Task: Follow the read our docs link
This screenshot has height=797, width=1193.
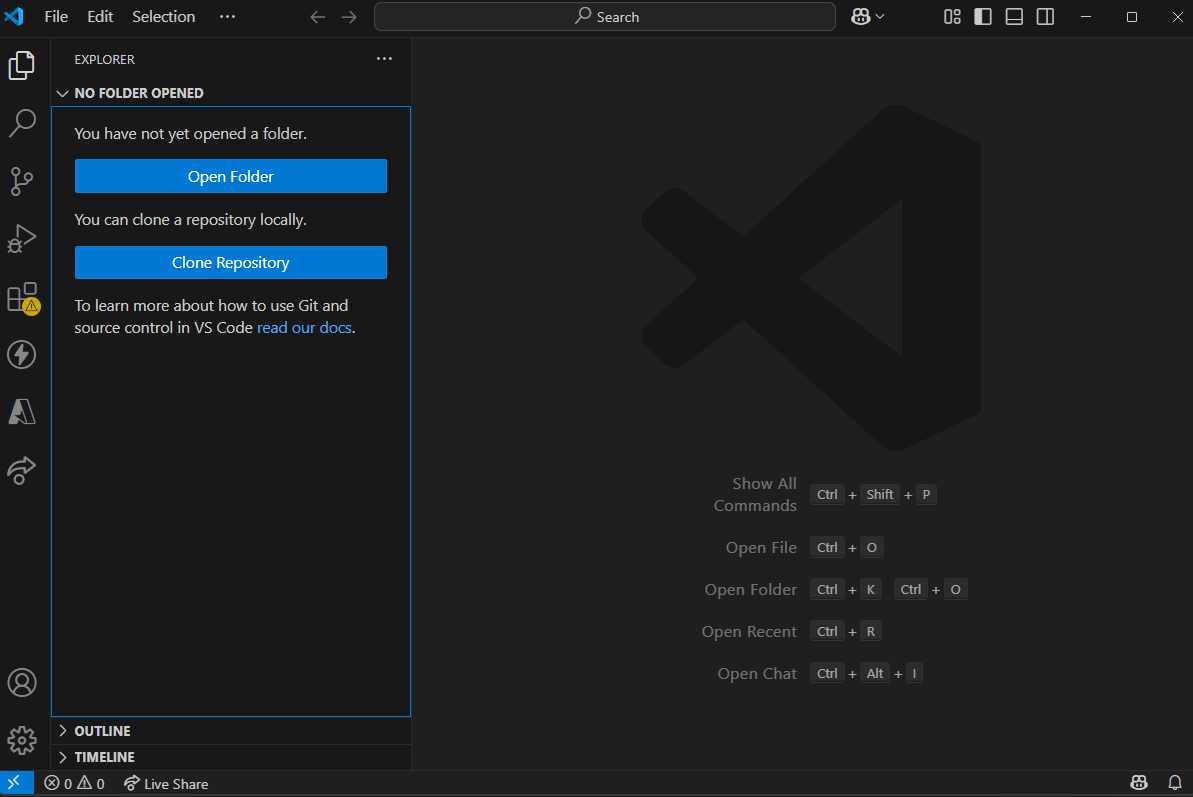Action: pos(304,328)
